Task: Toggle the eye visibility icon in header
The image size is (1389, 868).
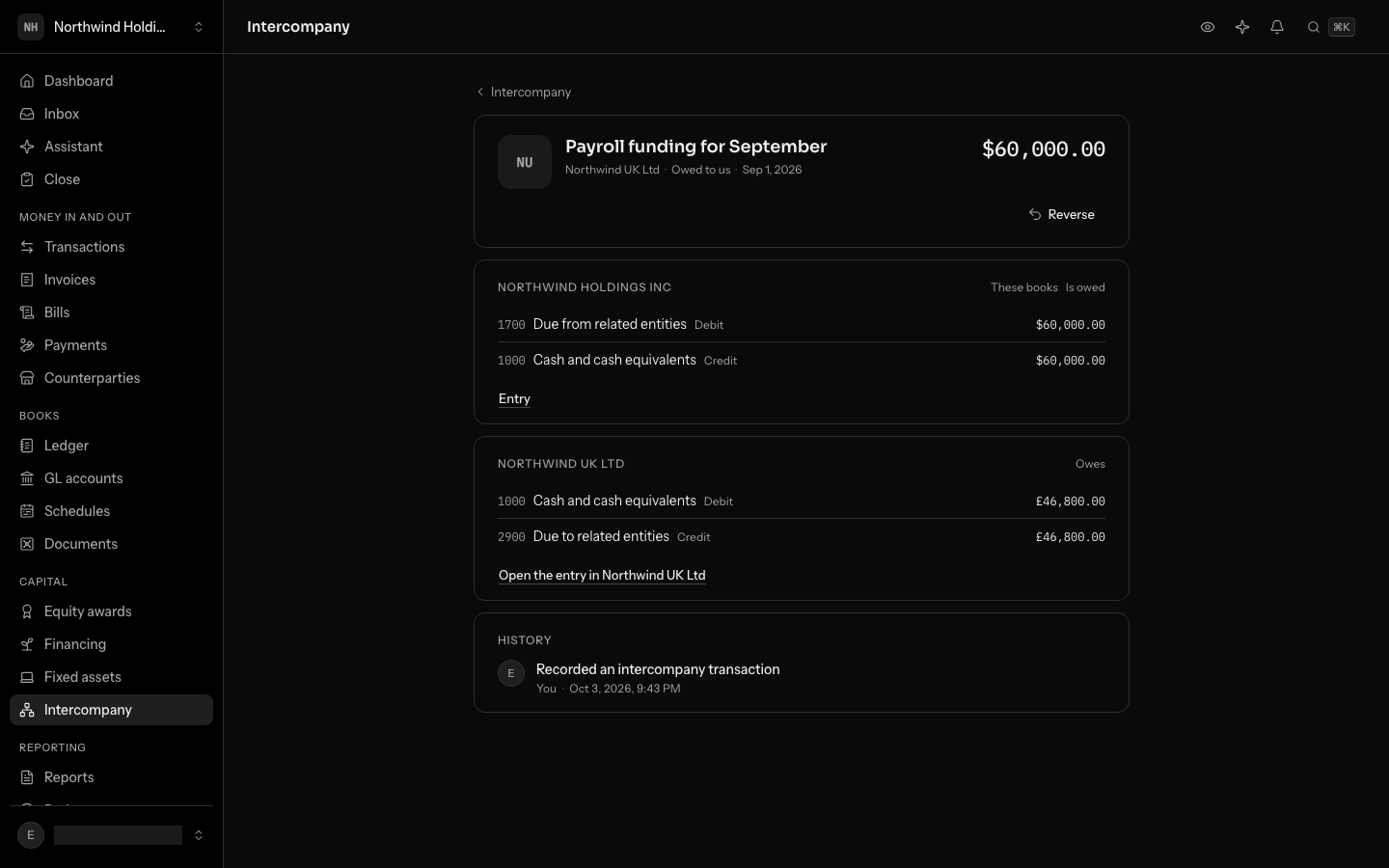Action: coord(1208,27)
